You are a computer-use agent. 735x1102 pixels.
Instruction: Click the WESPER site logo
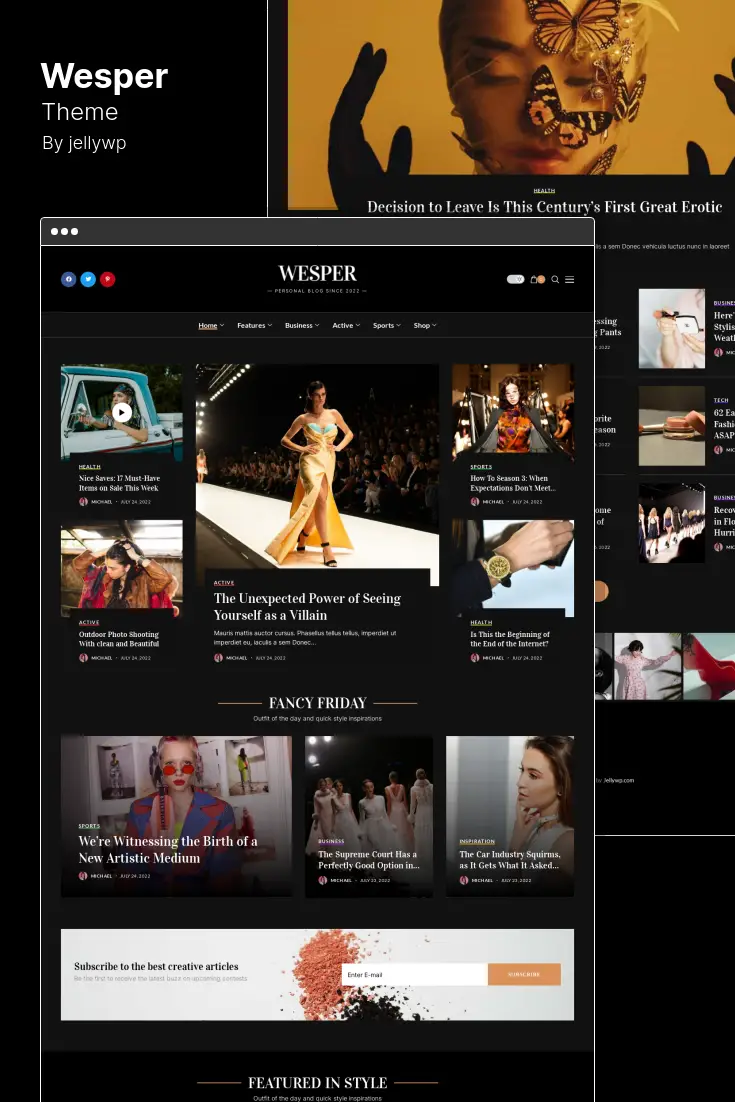point(317,273)
